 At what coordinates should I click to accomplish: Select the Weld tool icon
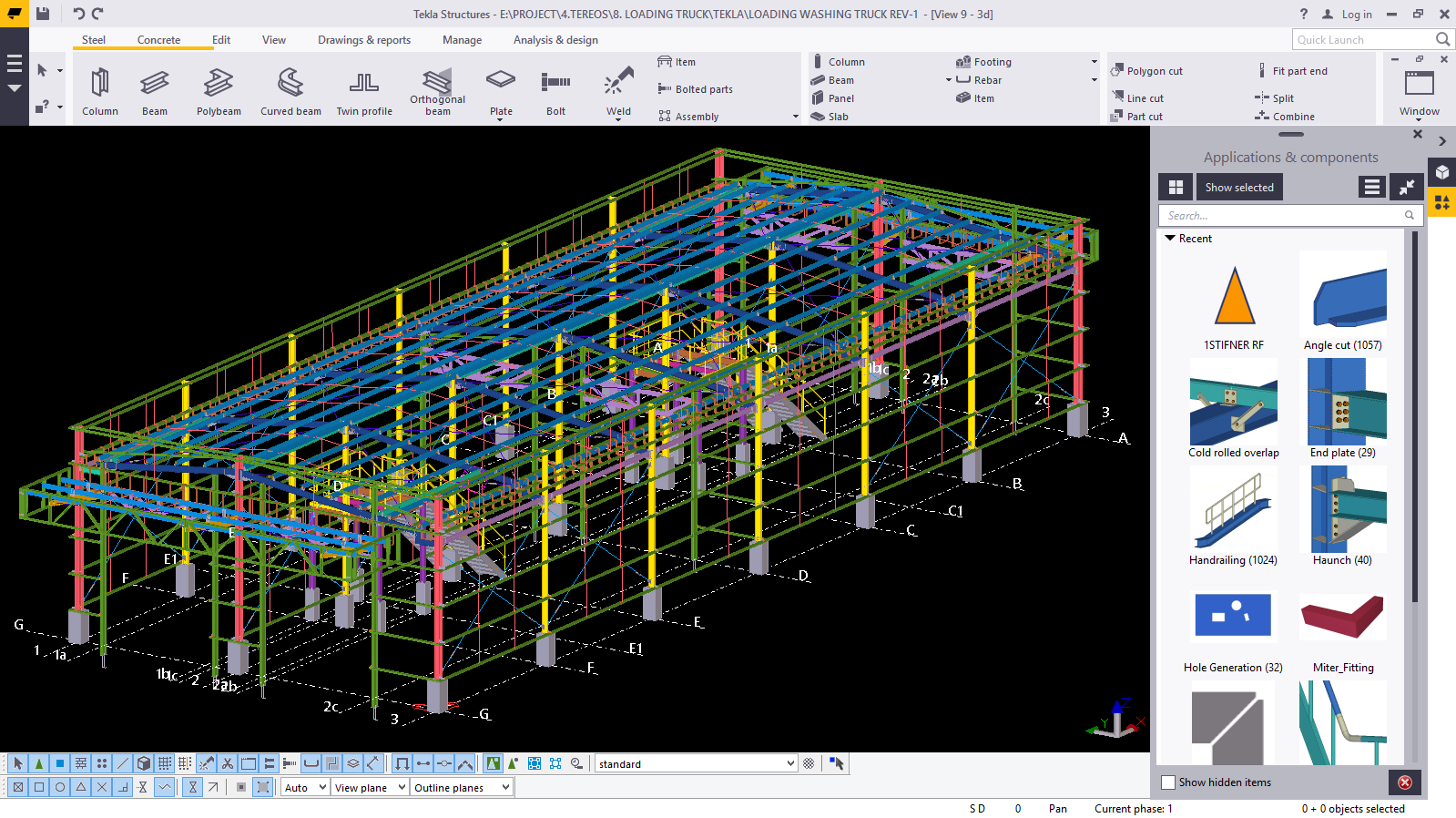click(x=618, y=80)
